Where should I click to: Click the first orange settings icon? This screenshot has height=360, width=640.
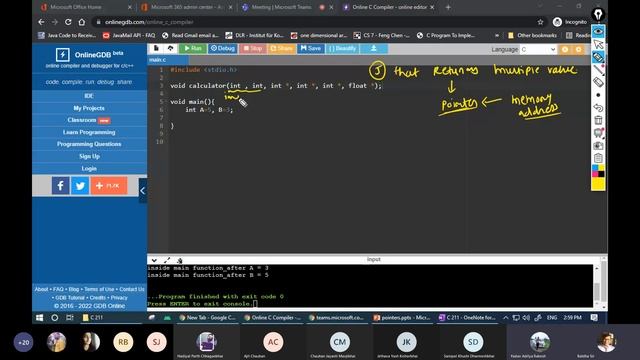[x=565, y=49]
